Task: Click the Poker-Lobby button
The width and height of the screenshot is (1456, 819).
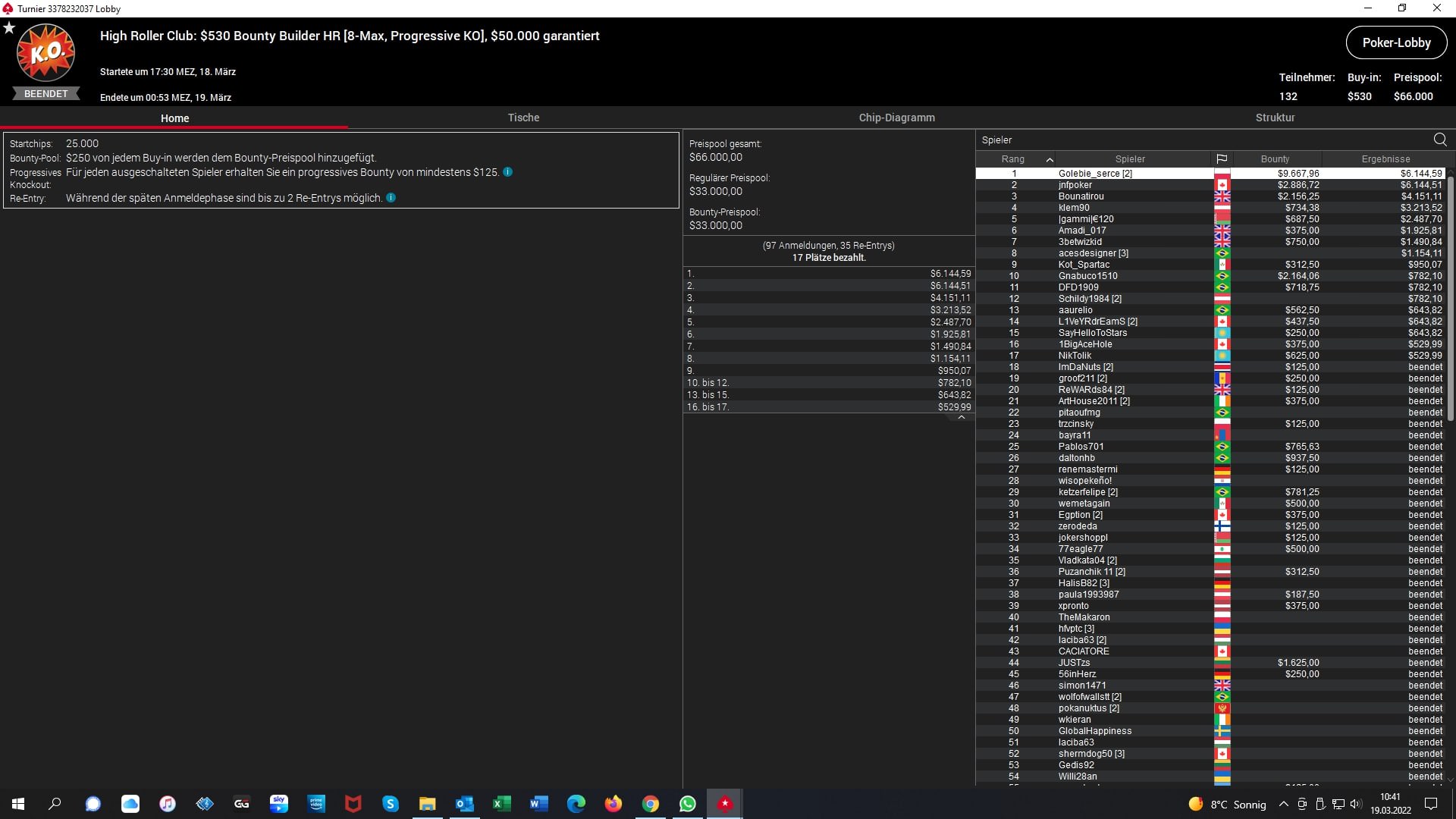Action: click(x=1396, y=42)
